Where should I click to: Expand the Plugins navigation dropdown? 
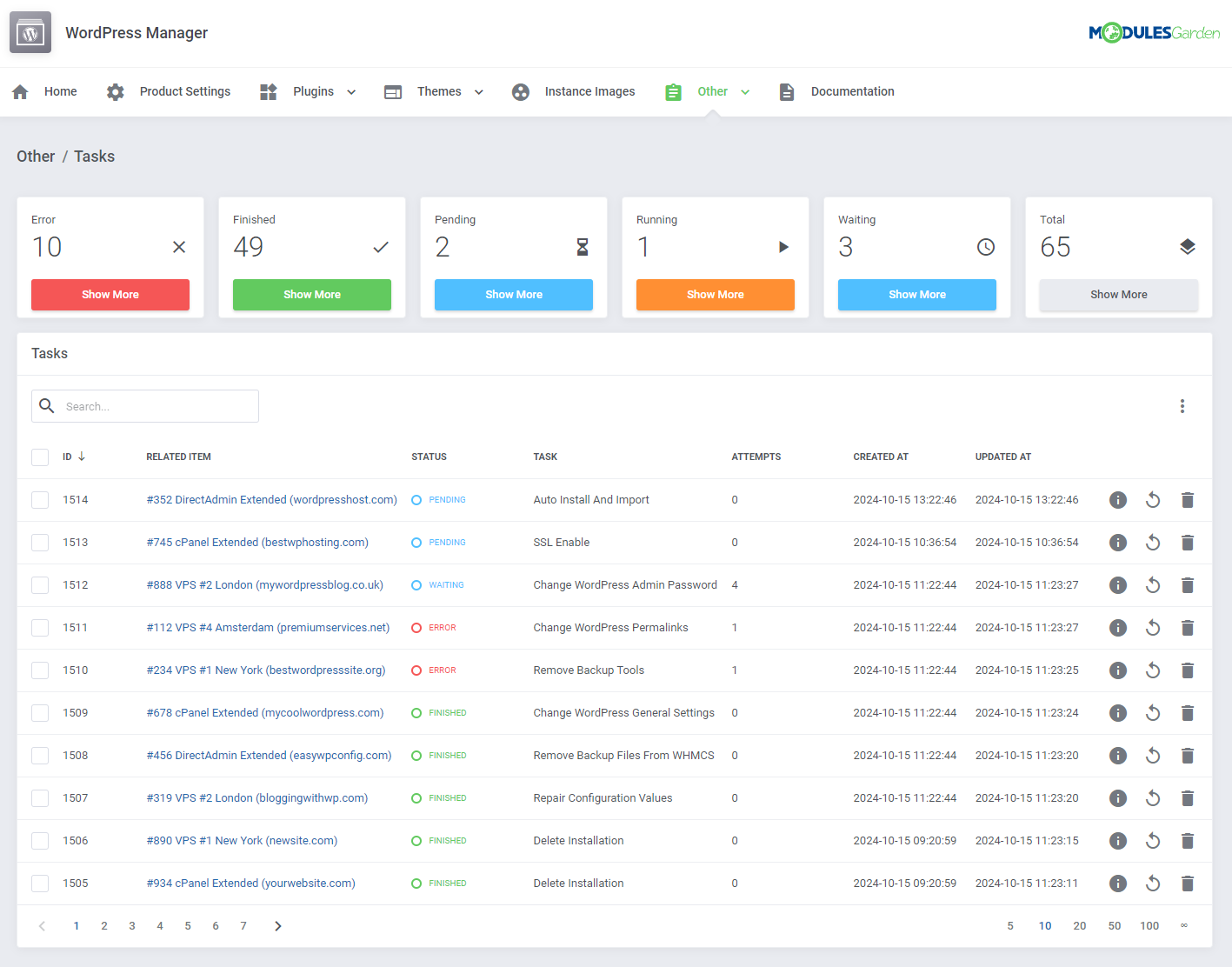coord(351,91)
